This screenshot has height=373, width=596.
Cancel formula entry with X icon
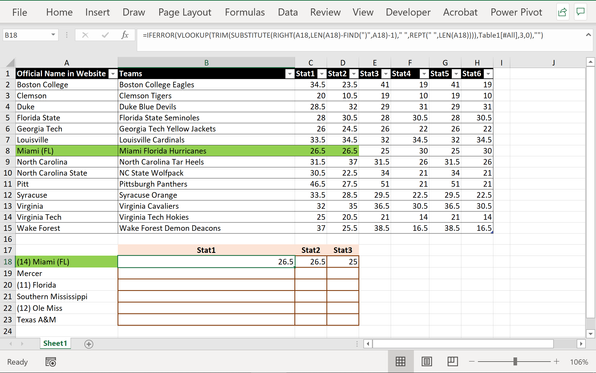click(85, 35)
